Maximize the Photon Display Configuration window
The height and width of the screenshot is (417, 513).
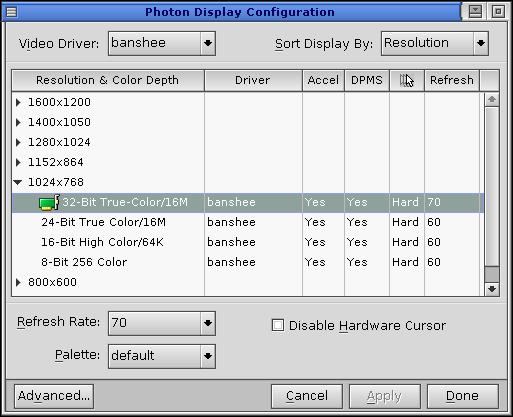(x=498, y=12)
